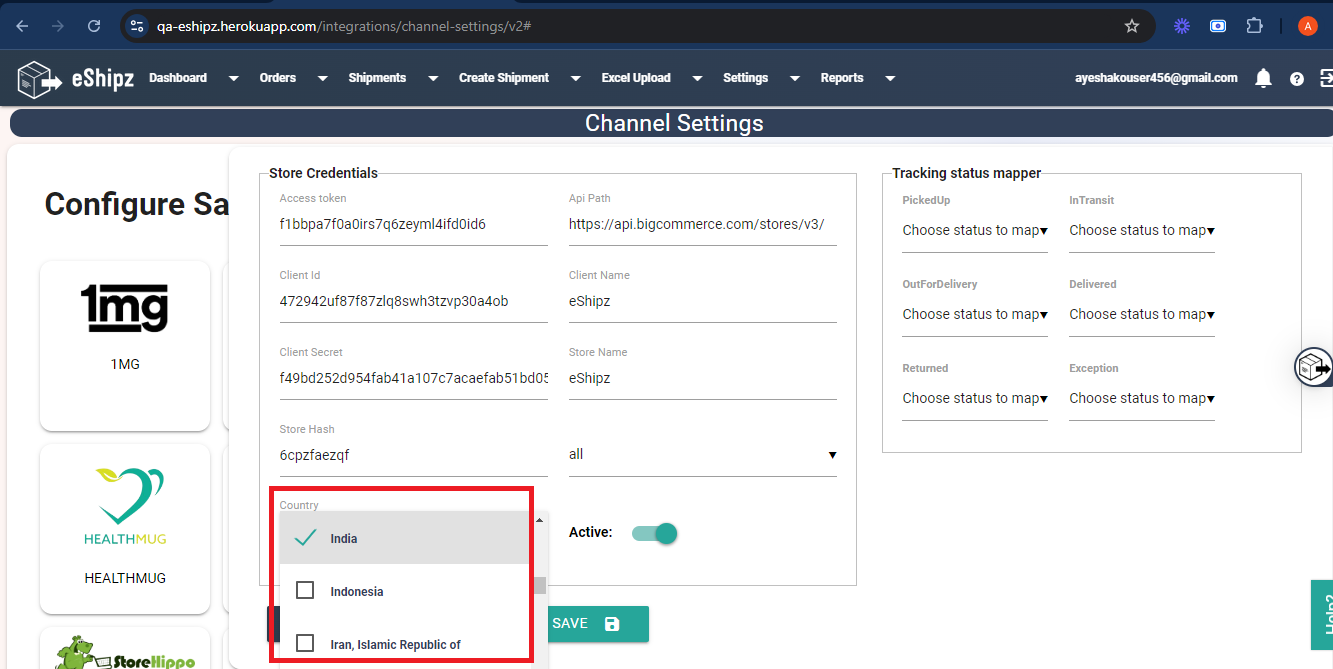Open the Excel Upload menu
The image size is (1333, 669).
click(636, 78)
